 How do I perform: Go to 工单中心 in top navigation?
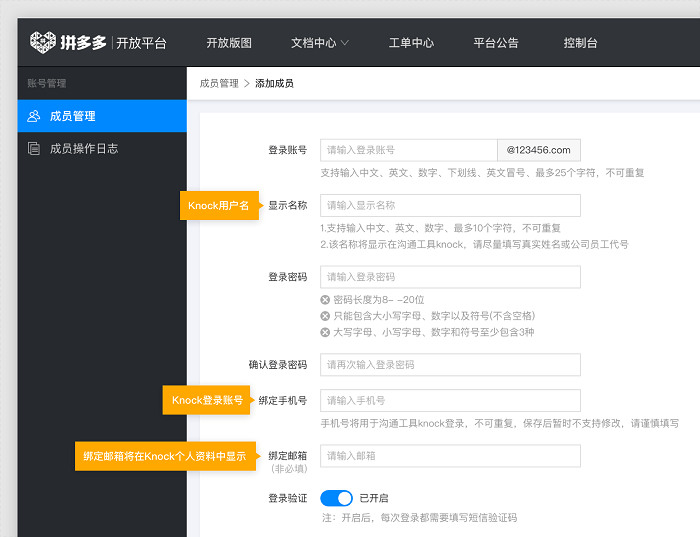[411, 43]
